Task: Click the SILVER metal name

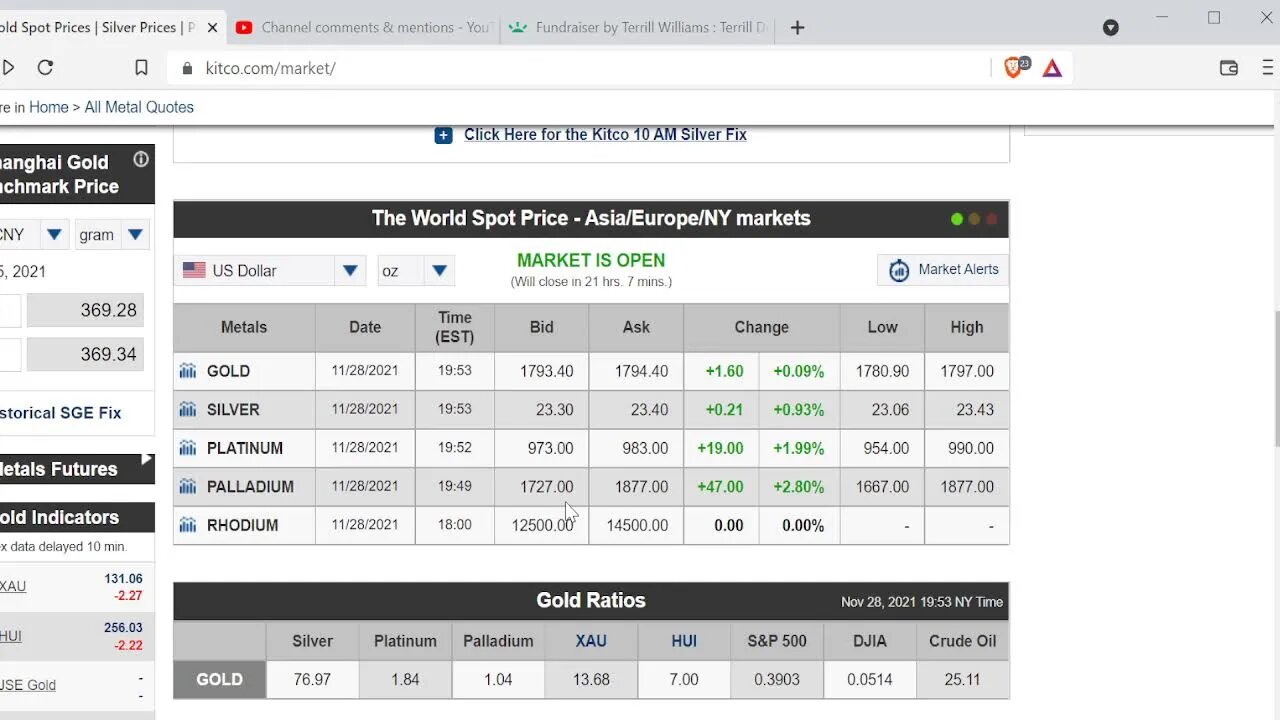Action: tap(233, 409)
